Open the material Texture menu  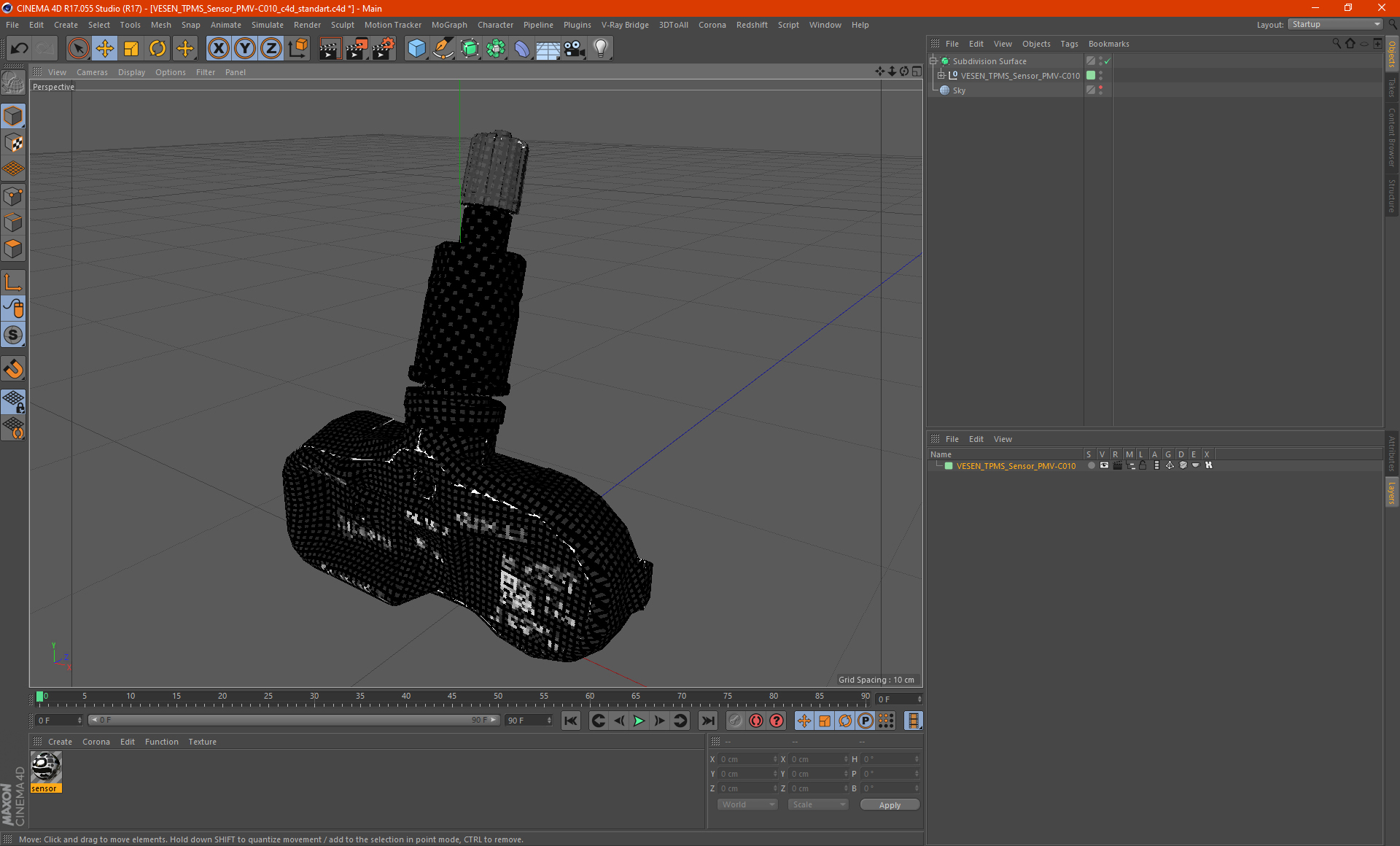coord(202,742)
